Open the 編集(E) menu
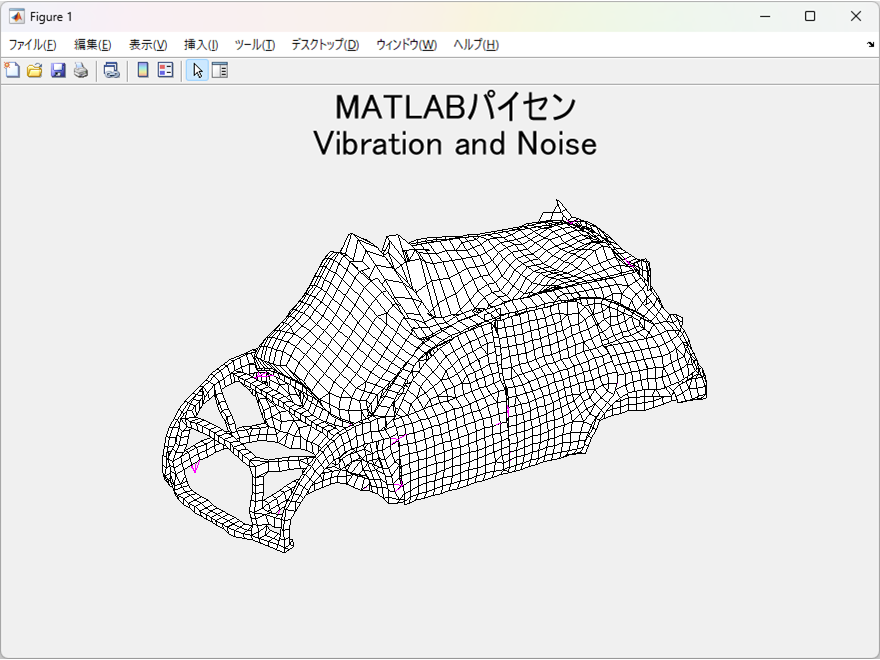880x660 pixels. pos(92,45)
